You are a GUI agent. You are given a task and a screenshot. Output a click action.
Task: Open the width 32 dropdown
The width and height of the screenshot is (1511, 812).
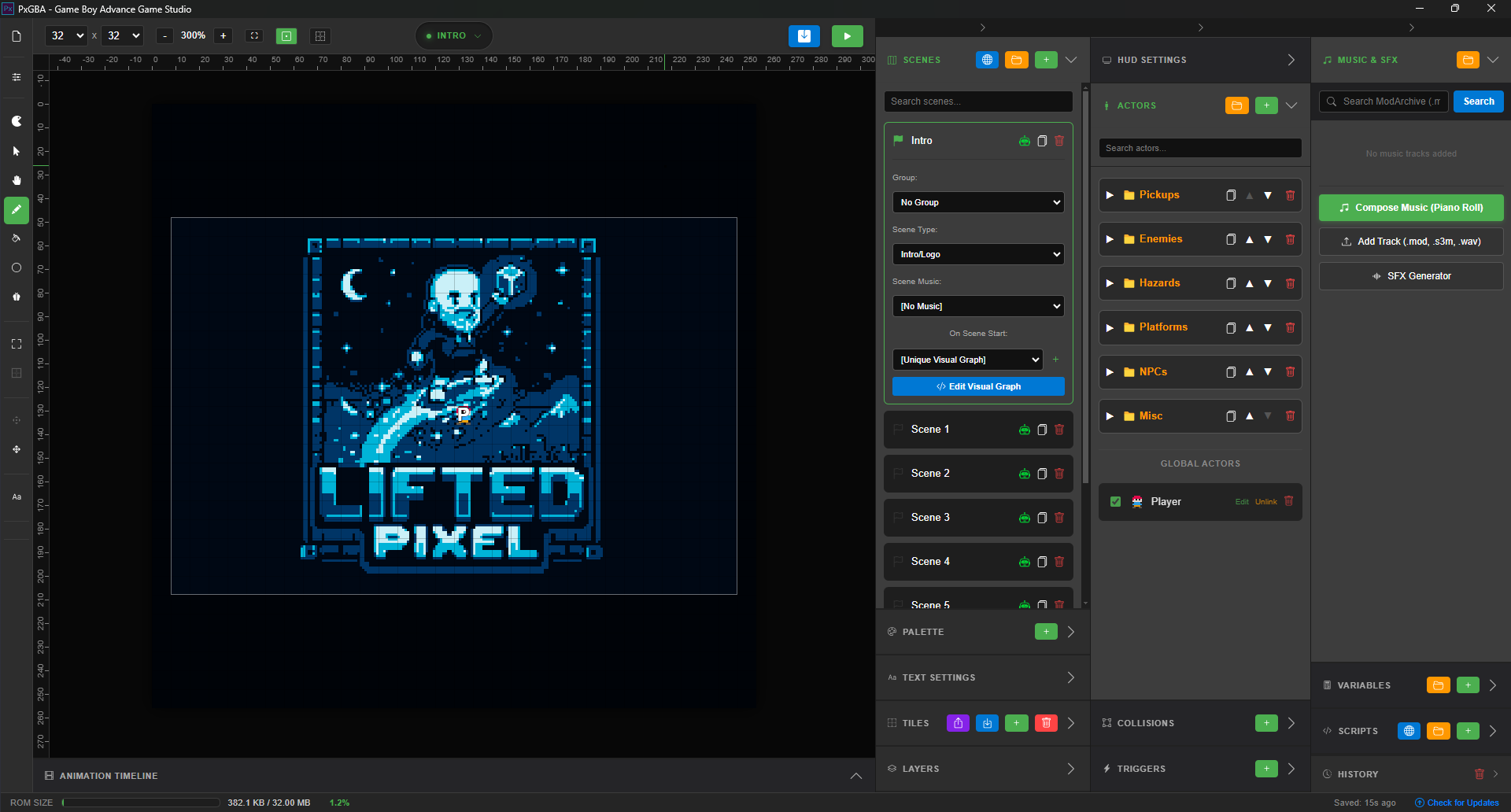coord(66,36)
